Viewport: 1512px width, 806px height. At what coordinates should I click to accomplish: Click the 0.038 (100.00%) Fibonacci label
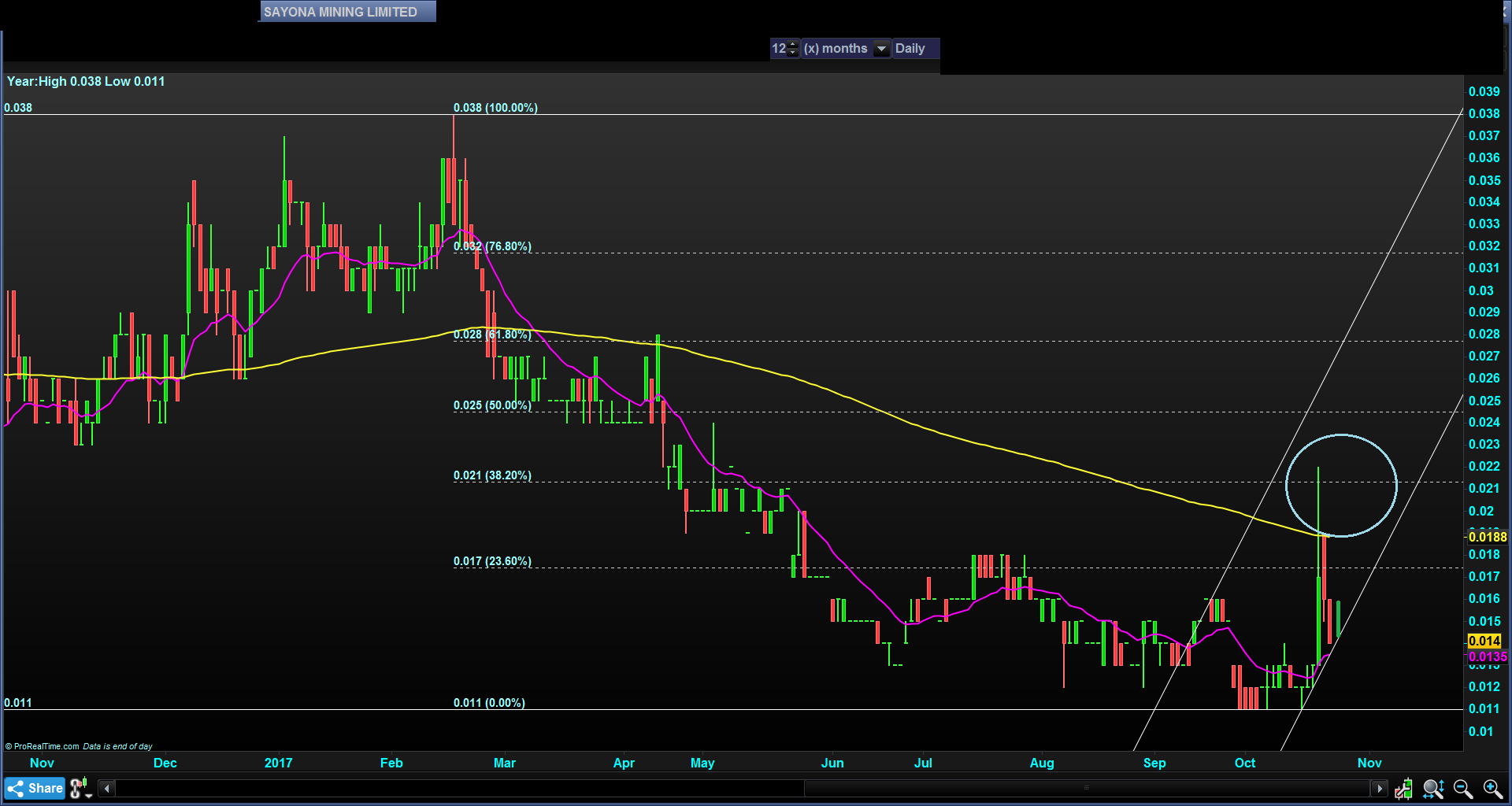pyautogui.click(x=495, y=108)
